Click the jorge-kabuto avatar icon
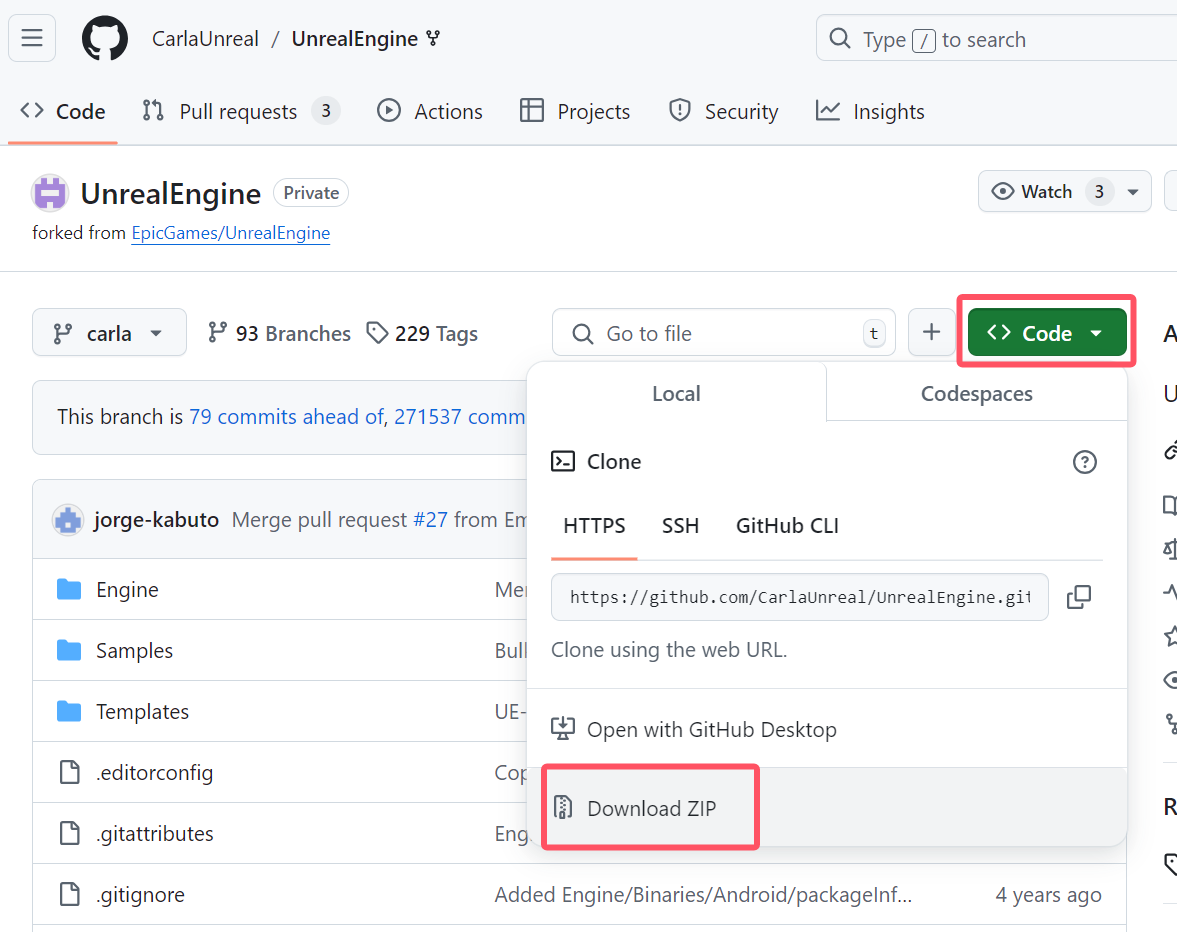Viewport: 1177px width, 932px height. [68, 520]
